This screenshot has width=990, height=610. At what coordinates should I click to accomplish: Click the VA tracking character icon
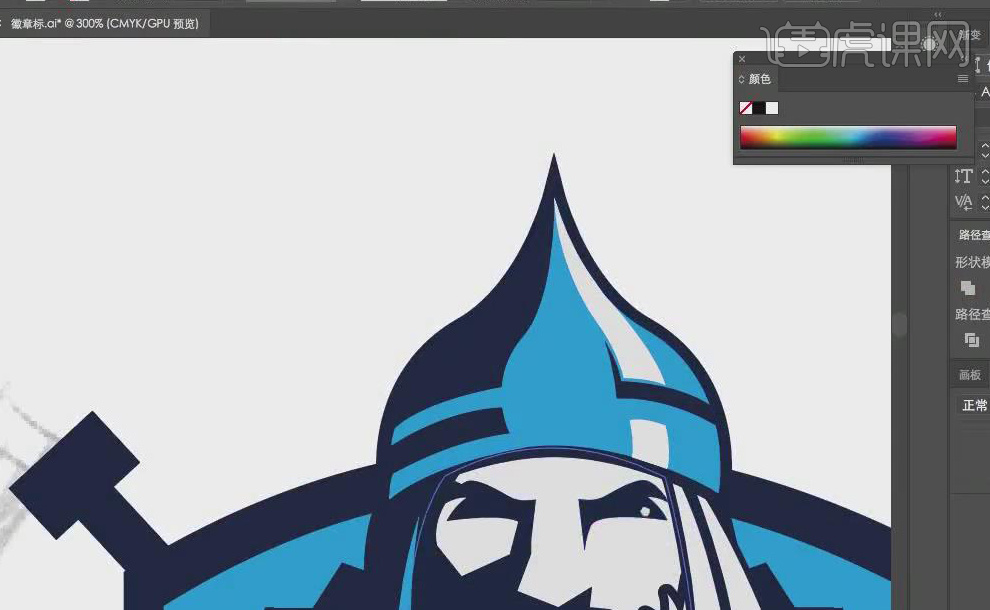click(x=963, y=202)
